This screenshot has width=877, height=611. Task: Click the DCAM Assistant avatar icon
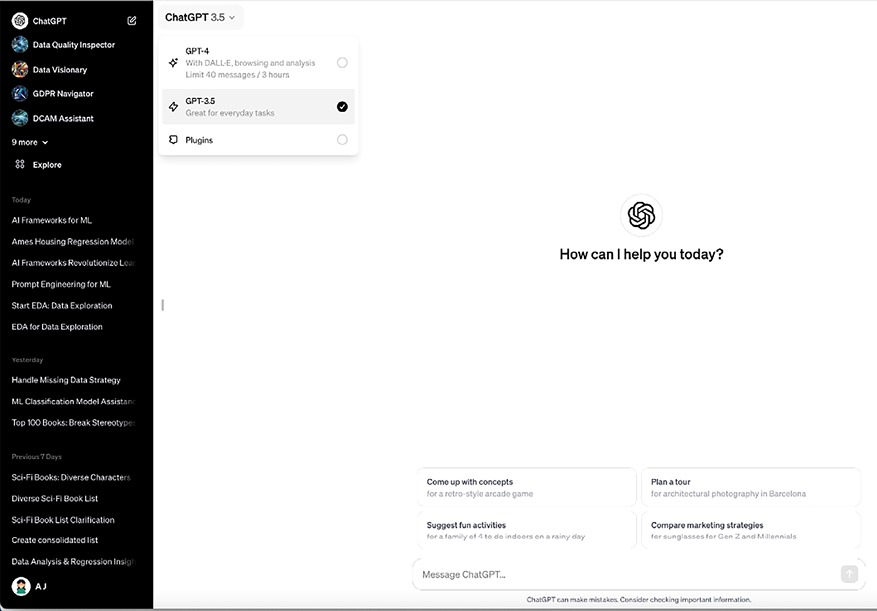[20, 118]
